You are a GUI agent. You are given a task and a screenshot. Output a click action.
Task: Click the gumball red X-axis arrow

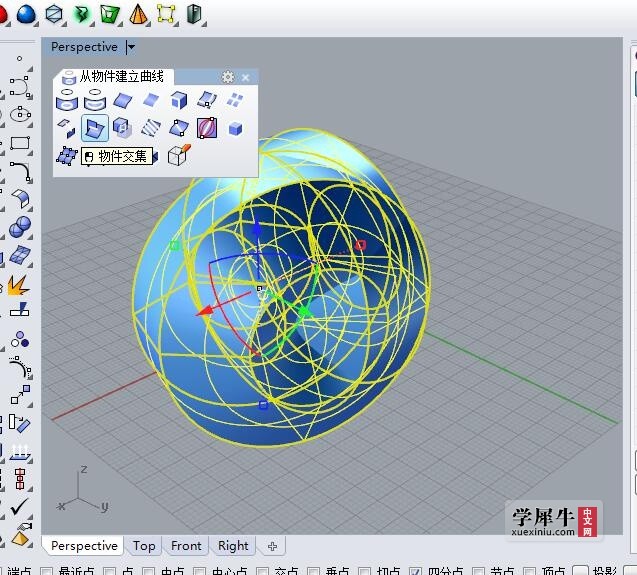(x=205, y=310)
